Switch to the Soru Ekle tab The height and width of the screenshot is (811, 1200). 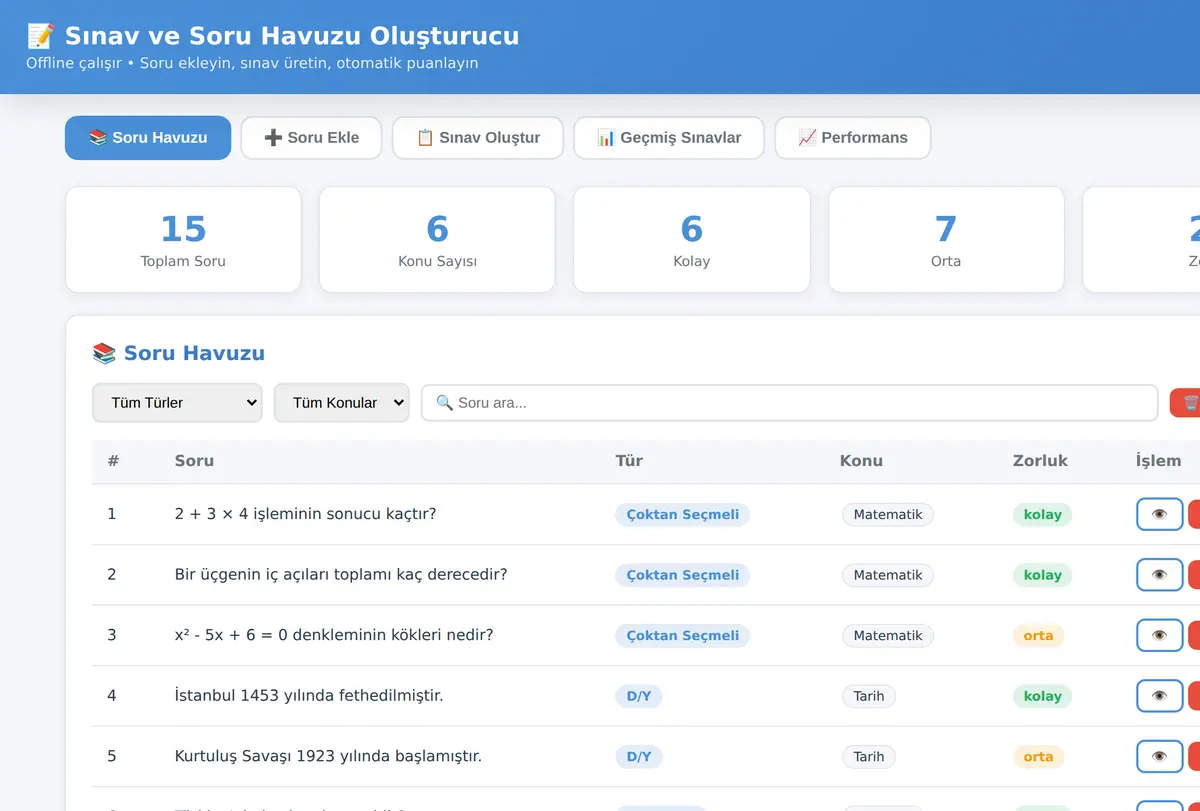click(311, 138)
